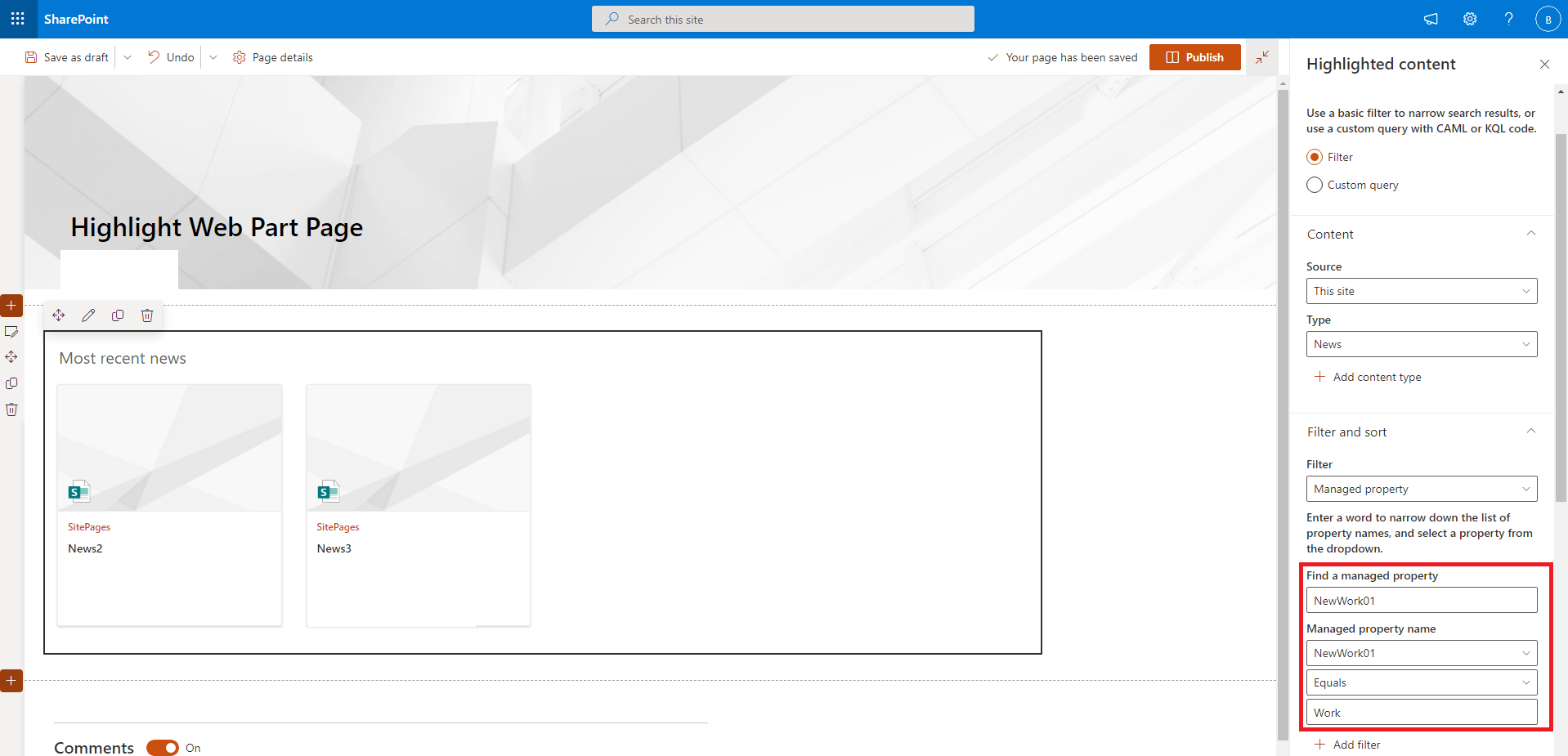Open Page details
This screenshot has height=756, width=1568.
pyautogui.click(x=273, y=57)
